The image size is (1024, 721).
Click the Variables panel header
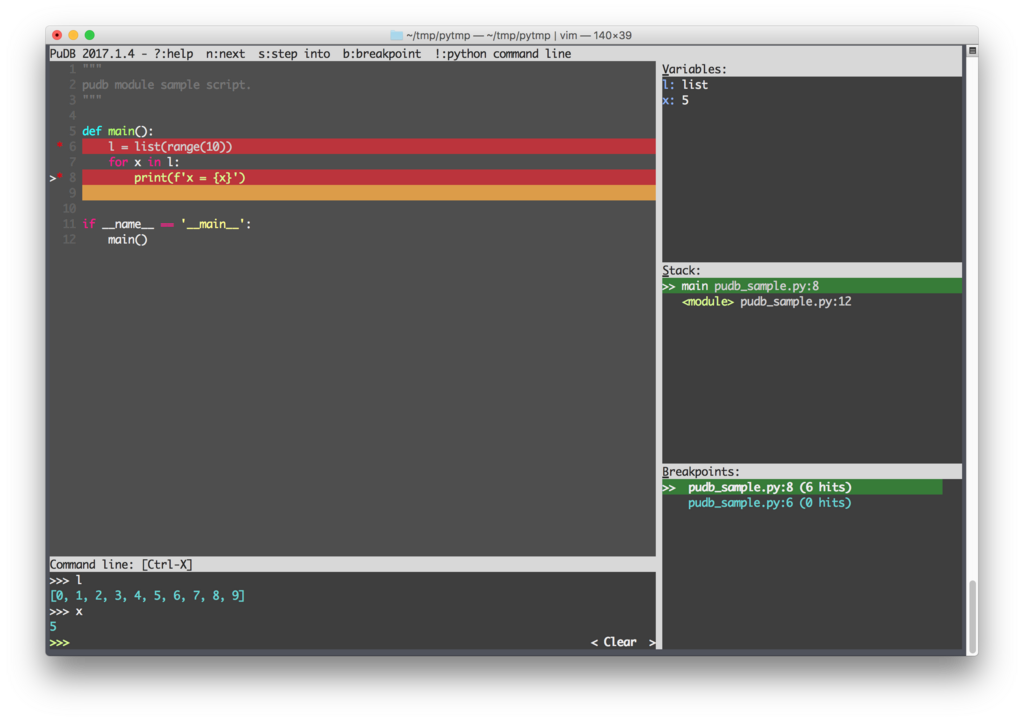click(811, 69)
